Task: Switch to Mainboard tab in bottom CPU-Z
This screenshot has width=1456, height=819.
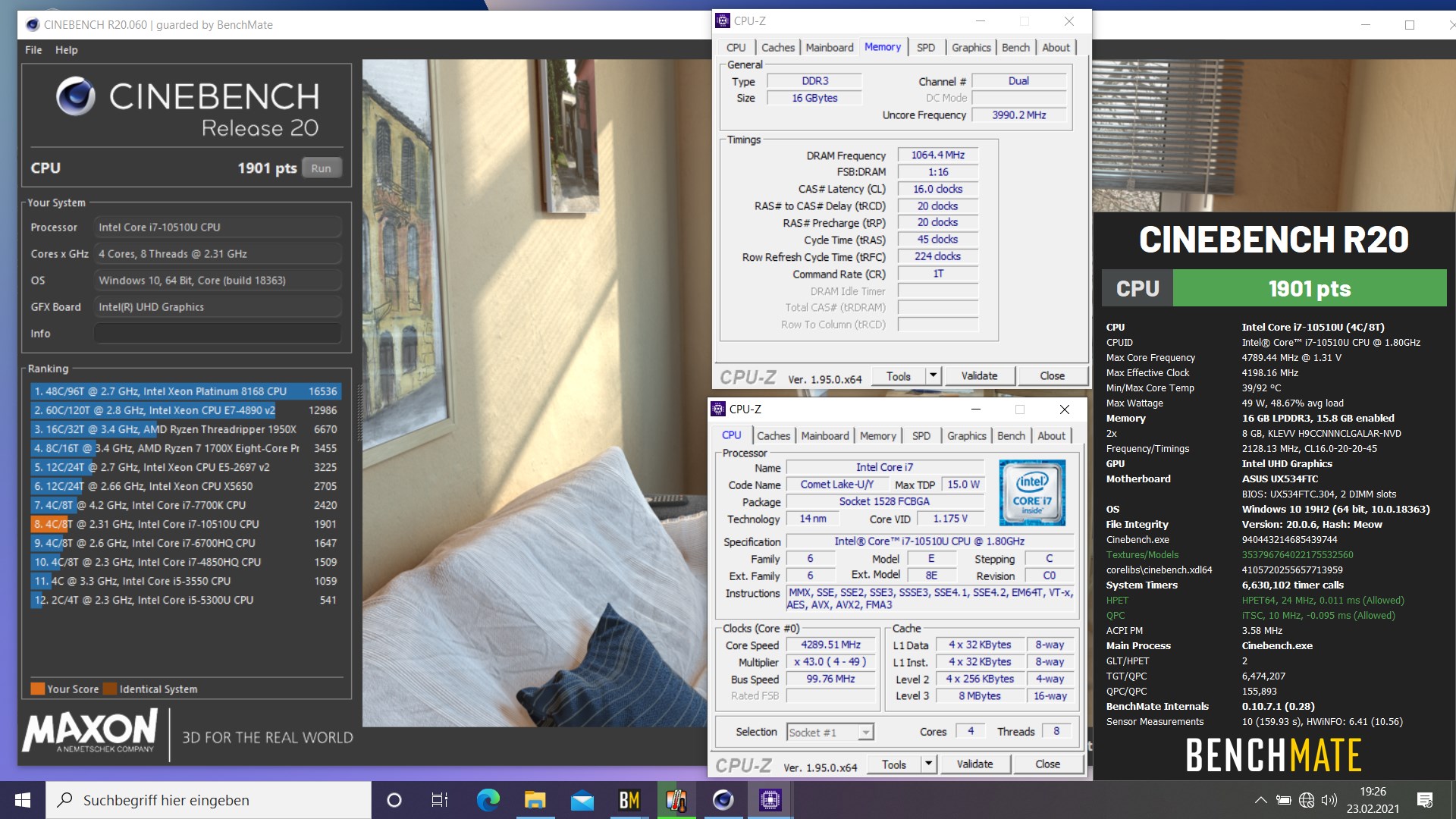Action: pos(824,435)
